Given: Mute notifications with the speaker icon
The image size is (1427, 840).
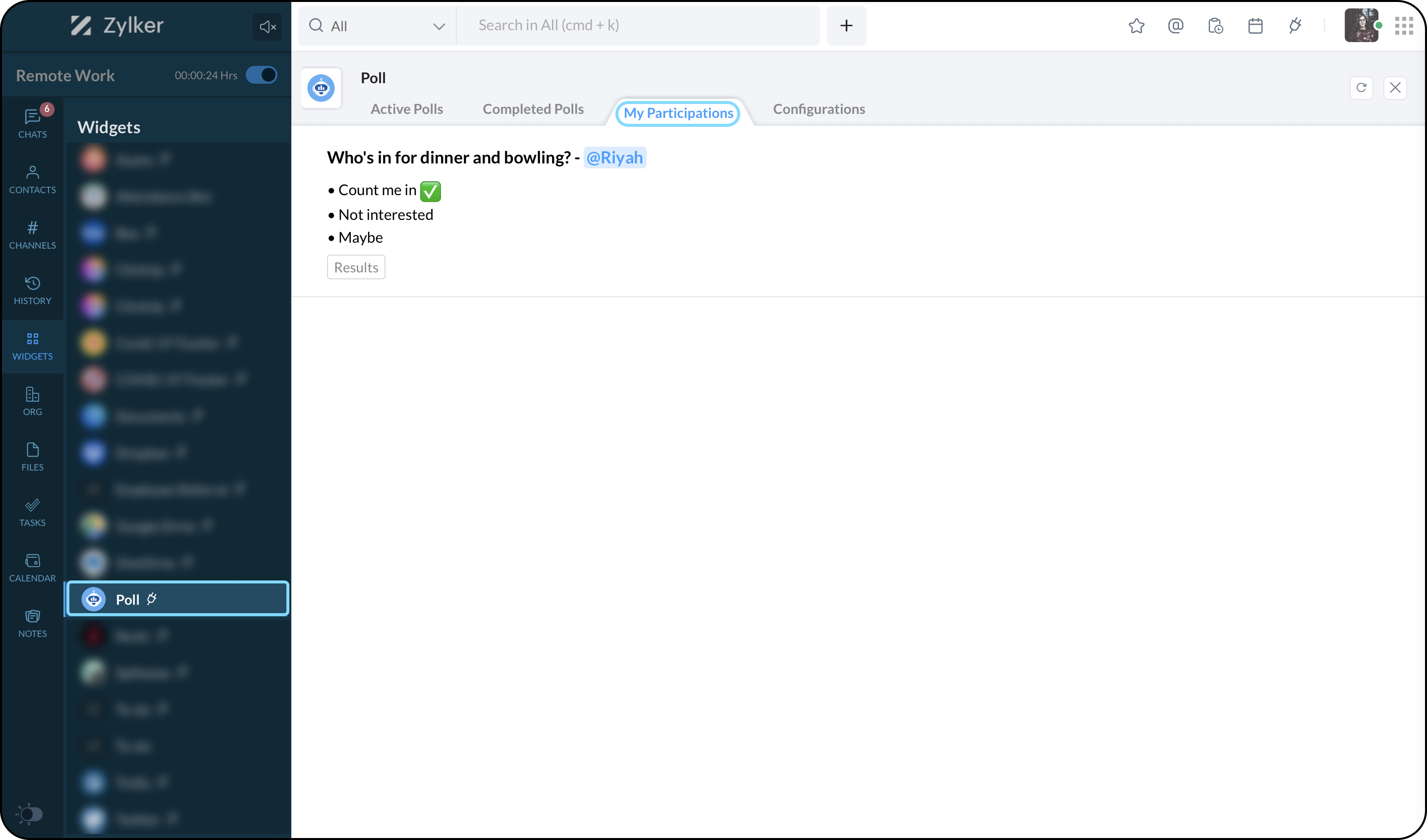Looking at the screenshot, I should pos(267,27).
